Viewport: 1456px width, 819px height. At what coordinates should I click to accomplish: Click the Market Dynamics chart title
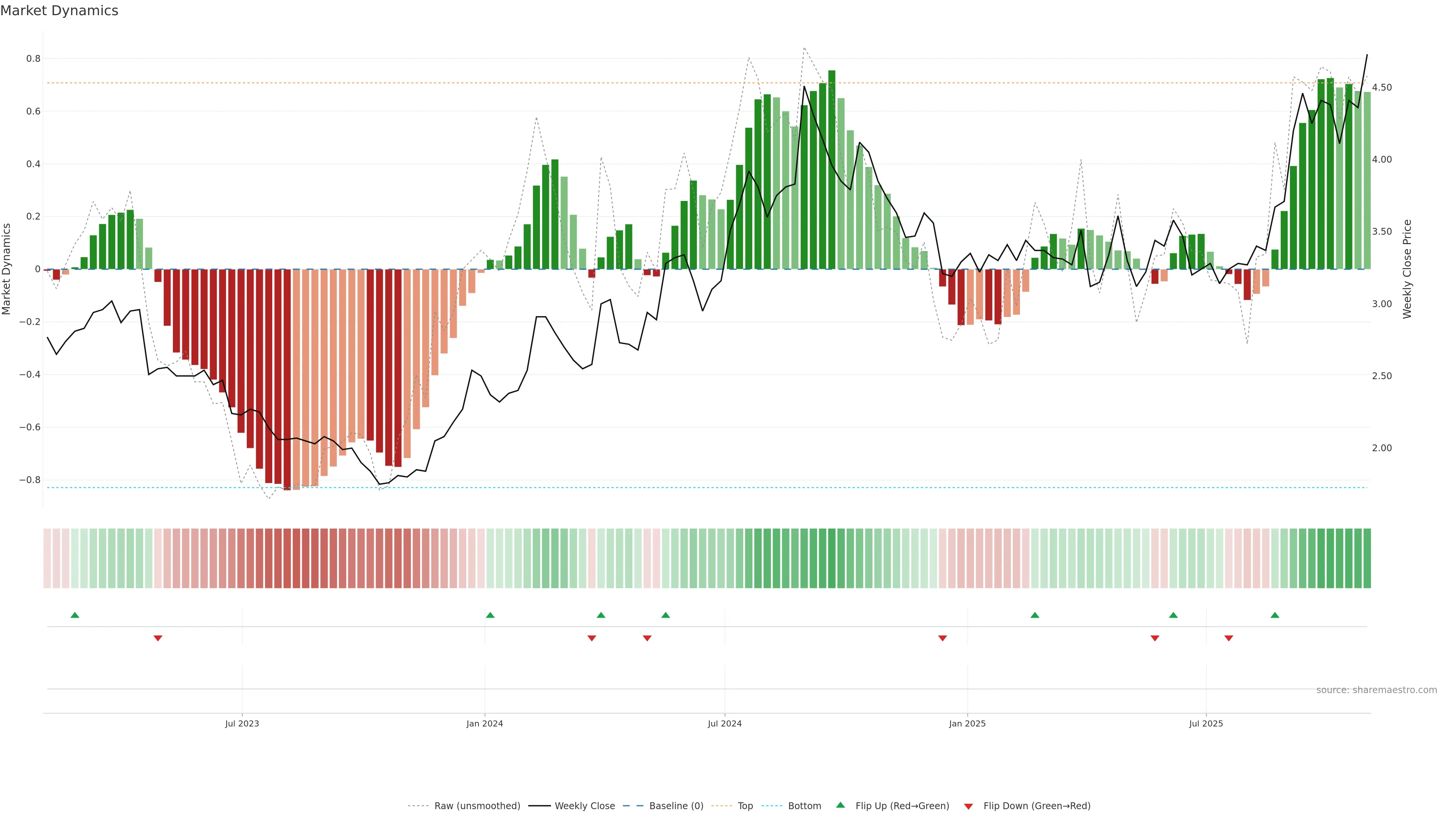click(60, 11)
